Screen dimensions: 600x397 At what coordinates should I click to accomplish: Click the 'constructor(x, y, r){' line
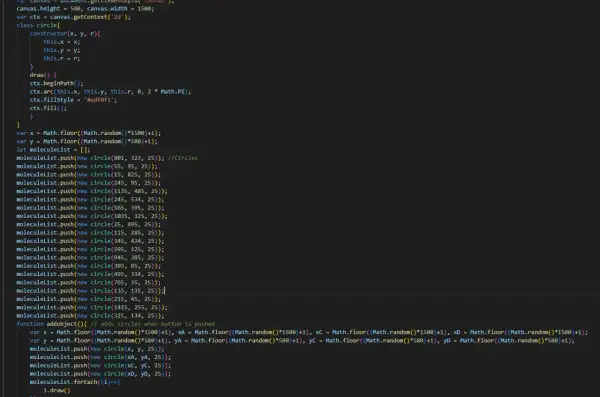(65, 34)
